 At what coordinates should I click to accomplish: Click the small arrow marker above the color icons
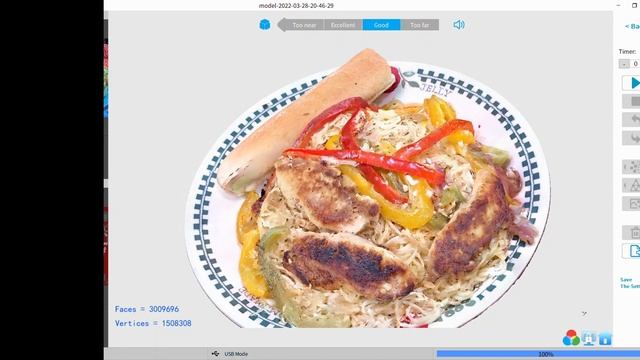tap(584, 313)
